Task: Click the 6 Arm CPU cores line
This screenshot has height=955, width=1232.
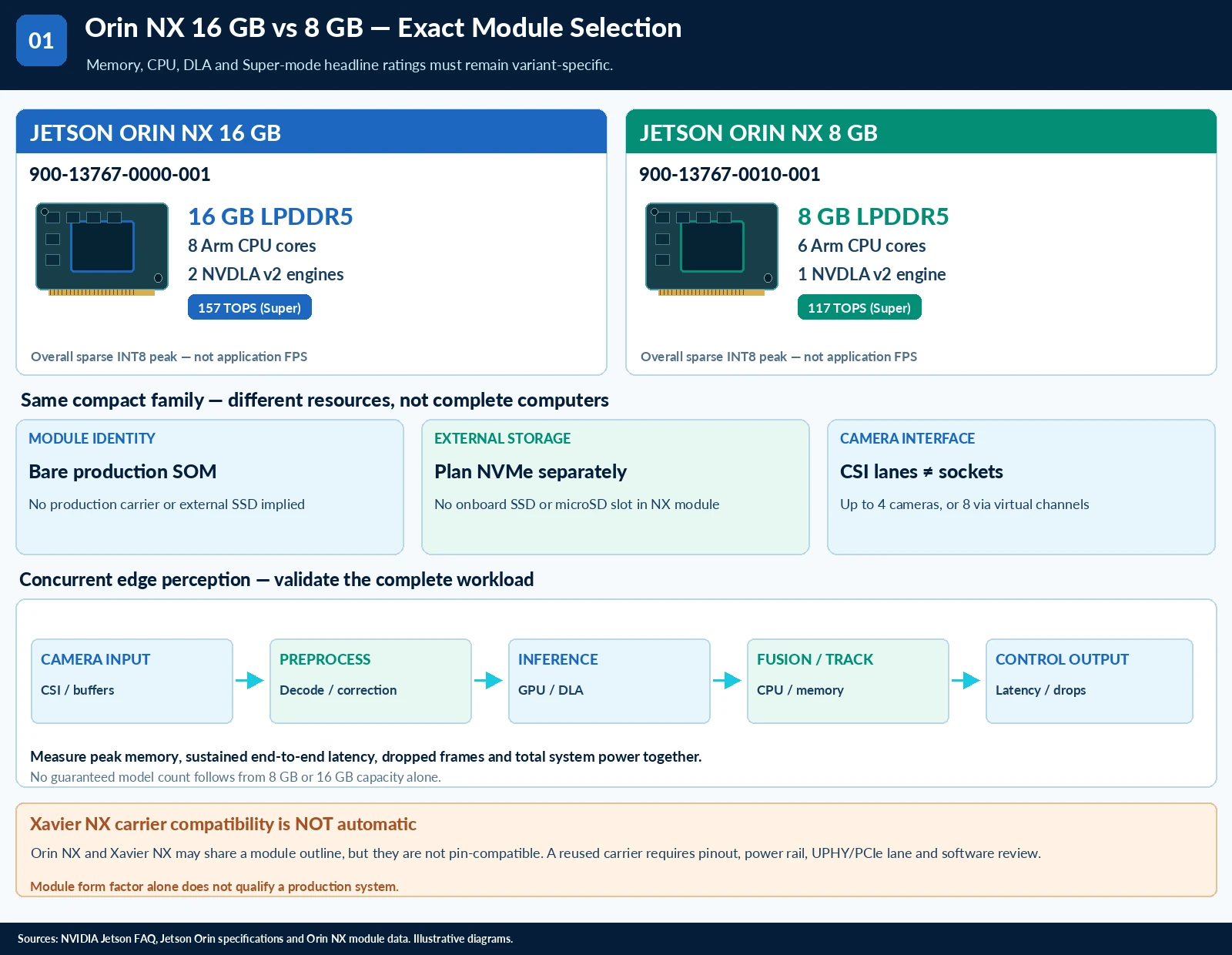Action: [862, 246]
